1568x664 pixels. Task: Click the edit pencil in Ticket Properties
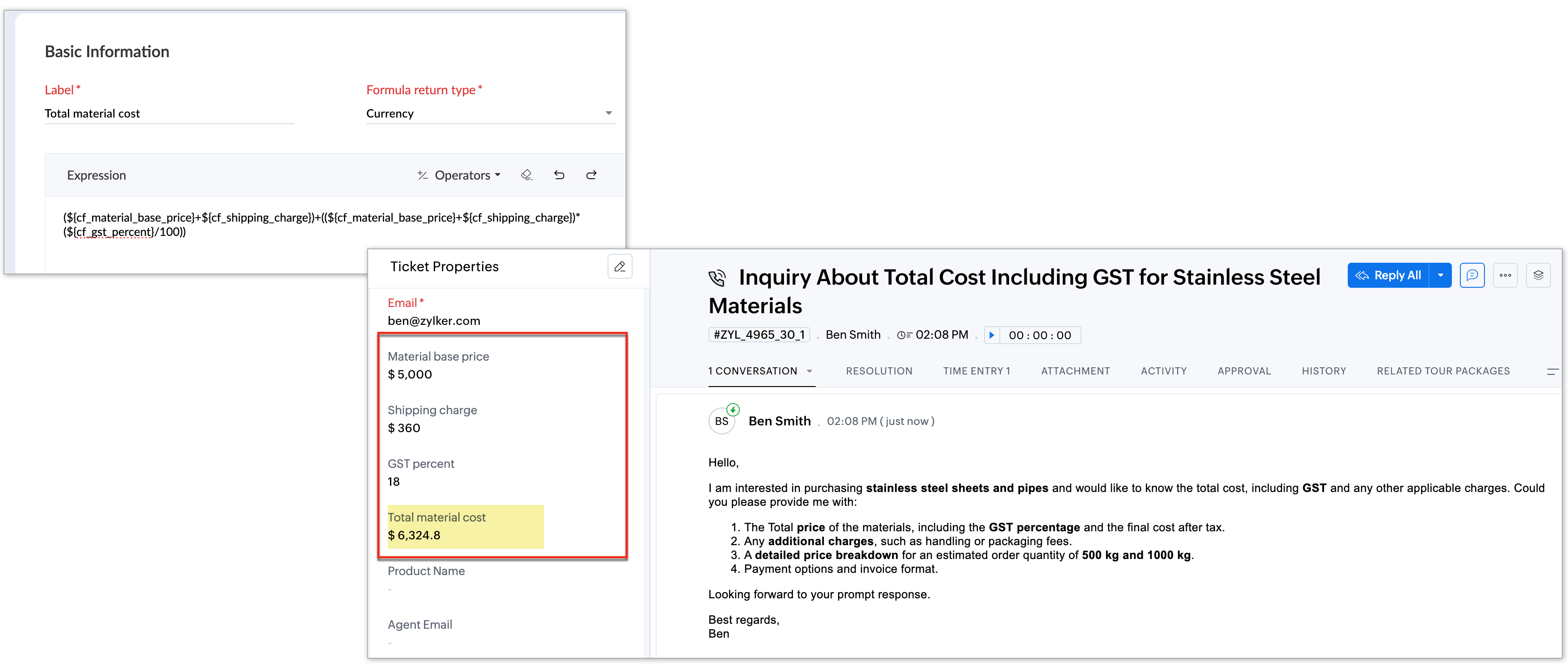620,267
